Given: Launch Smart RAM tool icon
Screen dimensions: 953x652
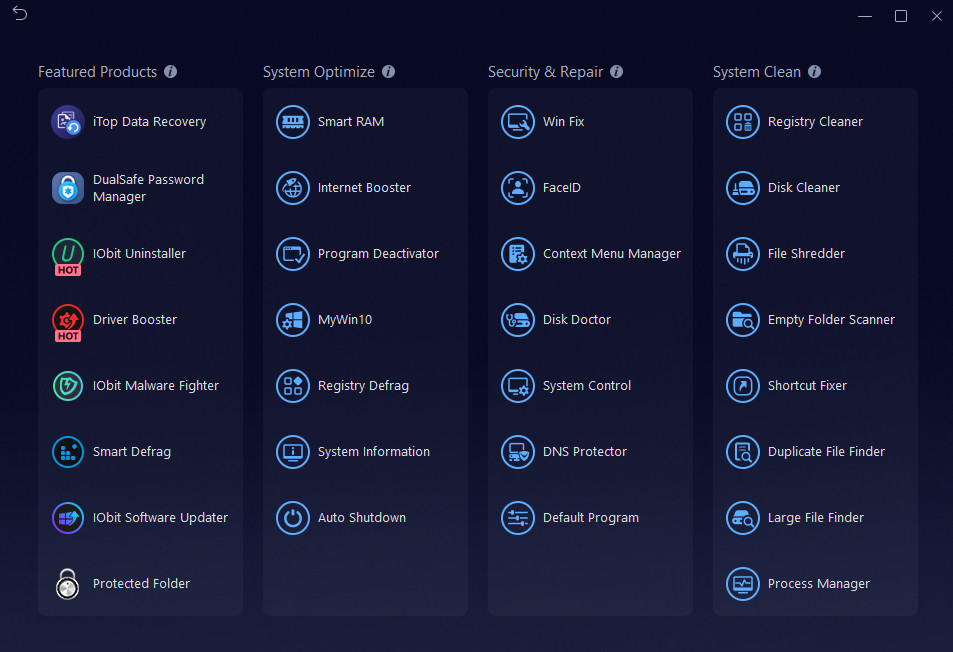Looking at the screenshot, I should point(293,122).
